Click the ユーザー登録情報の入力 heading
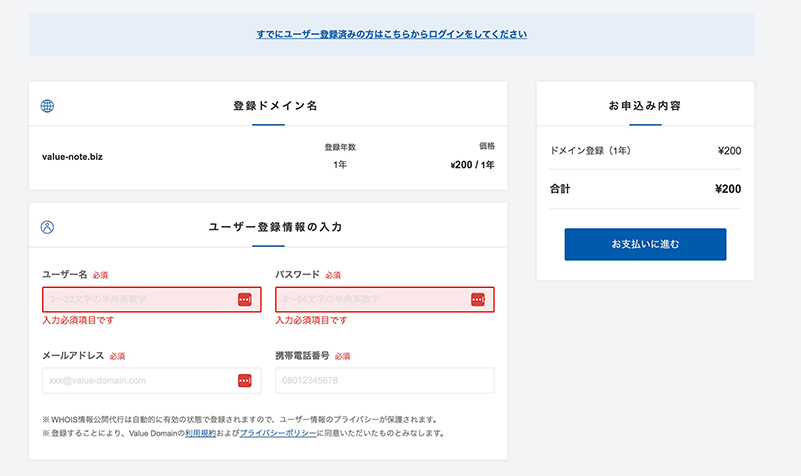 [275, 227]
